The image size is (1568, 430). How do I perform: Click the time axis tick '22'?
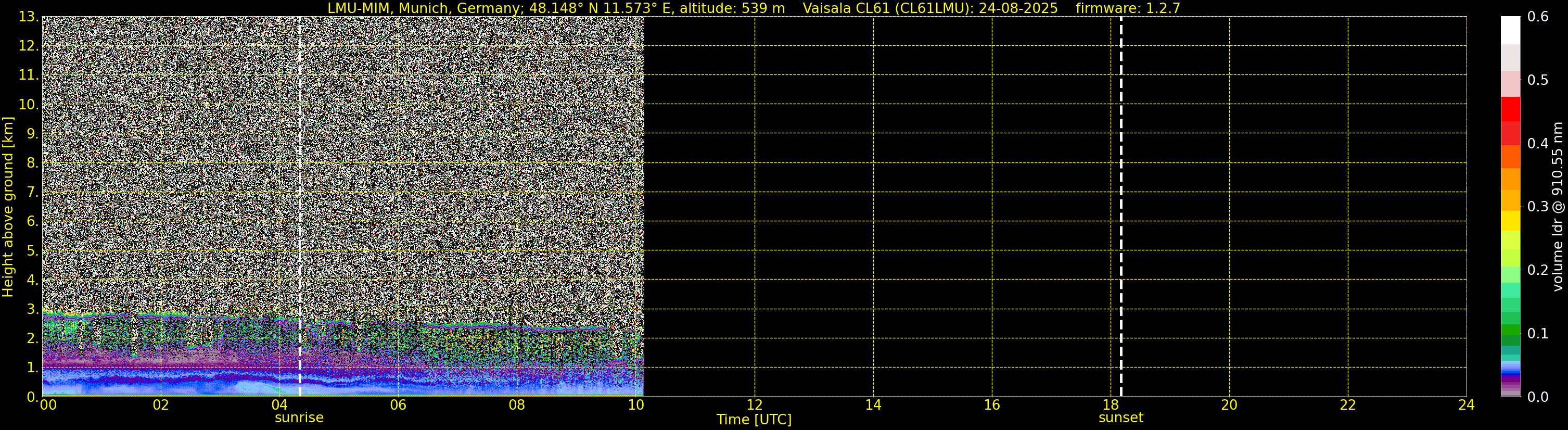(1348, 405)
